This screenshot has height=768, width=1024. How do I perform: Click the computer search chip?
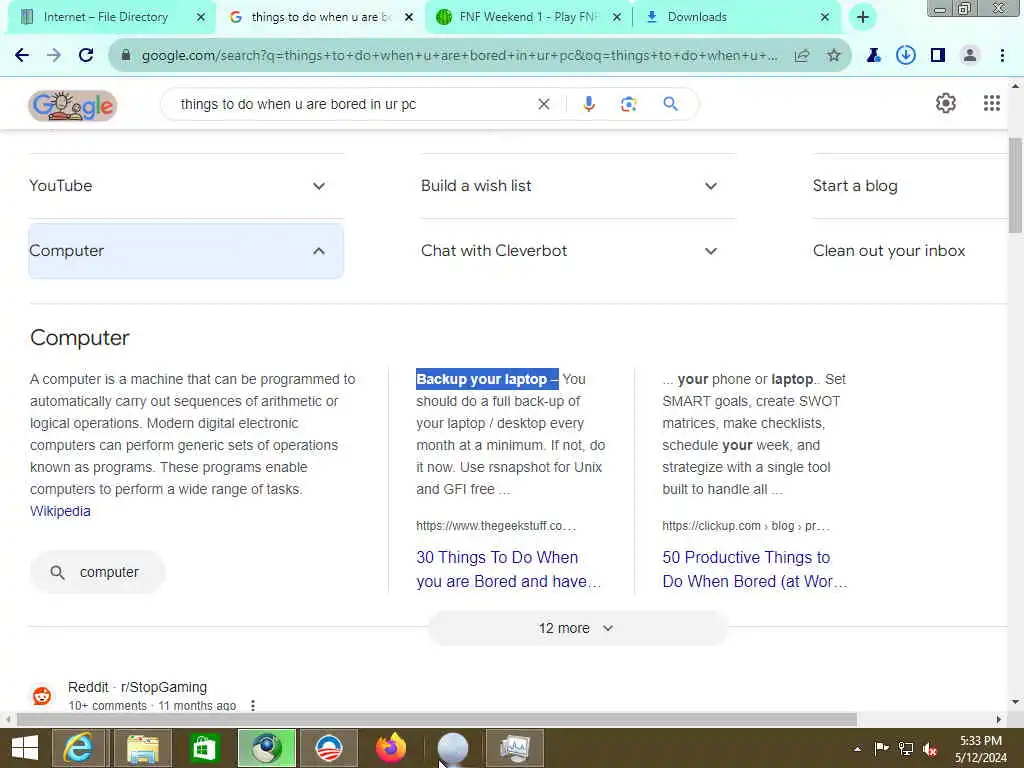click(x=97, y=572)
